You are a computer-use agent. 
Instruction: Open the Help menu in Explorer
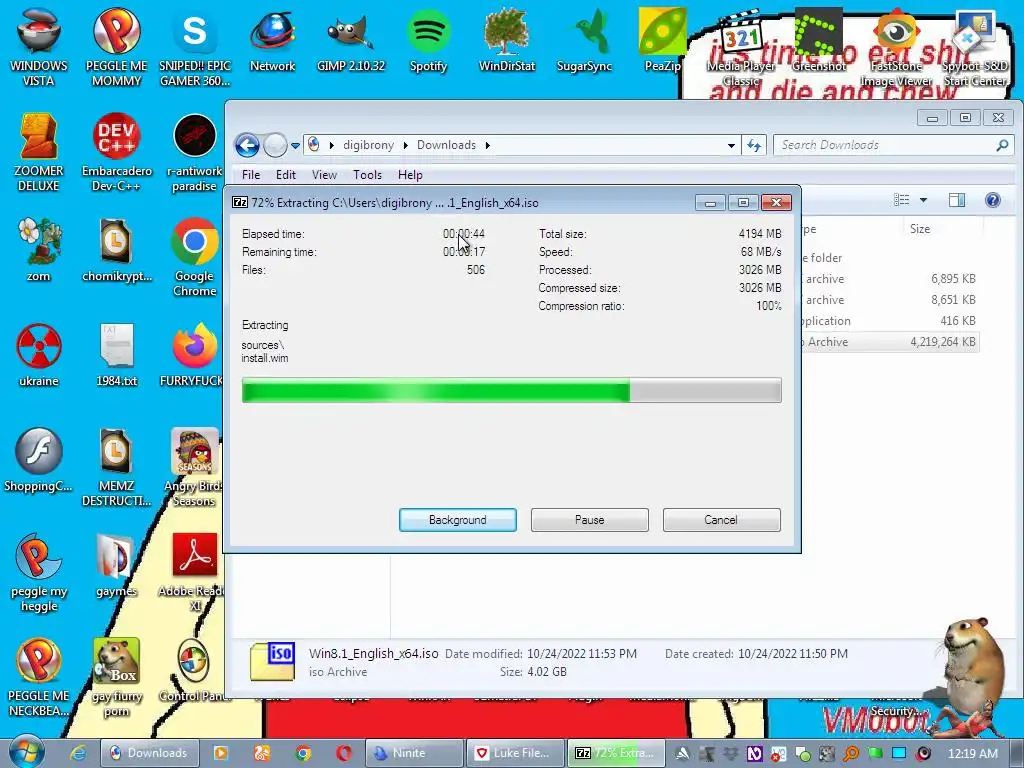(410, 175)
